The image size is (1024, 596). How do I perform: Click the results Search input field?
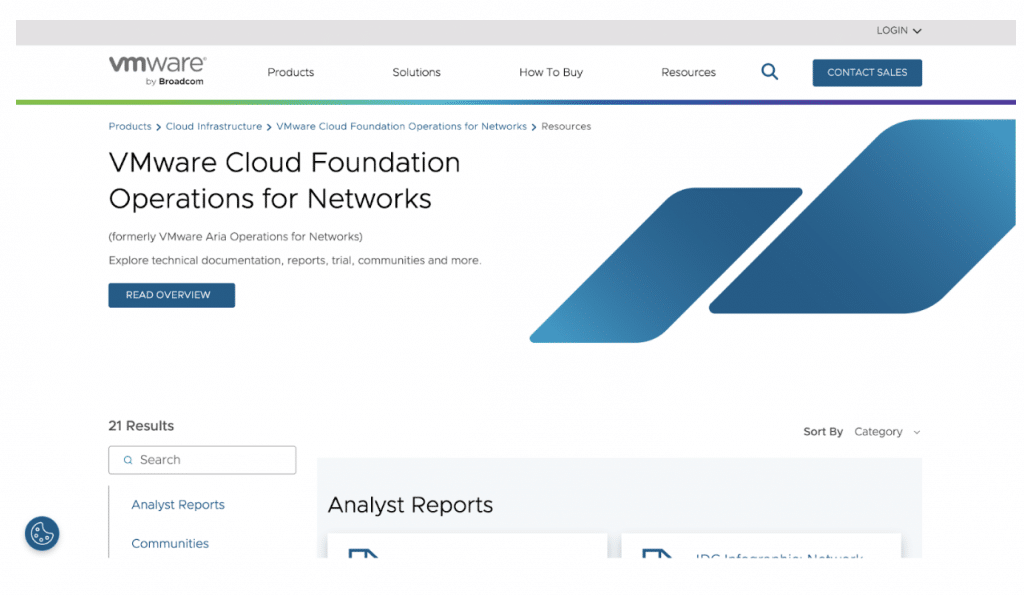212,460
